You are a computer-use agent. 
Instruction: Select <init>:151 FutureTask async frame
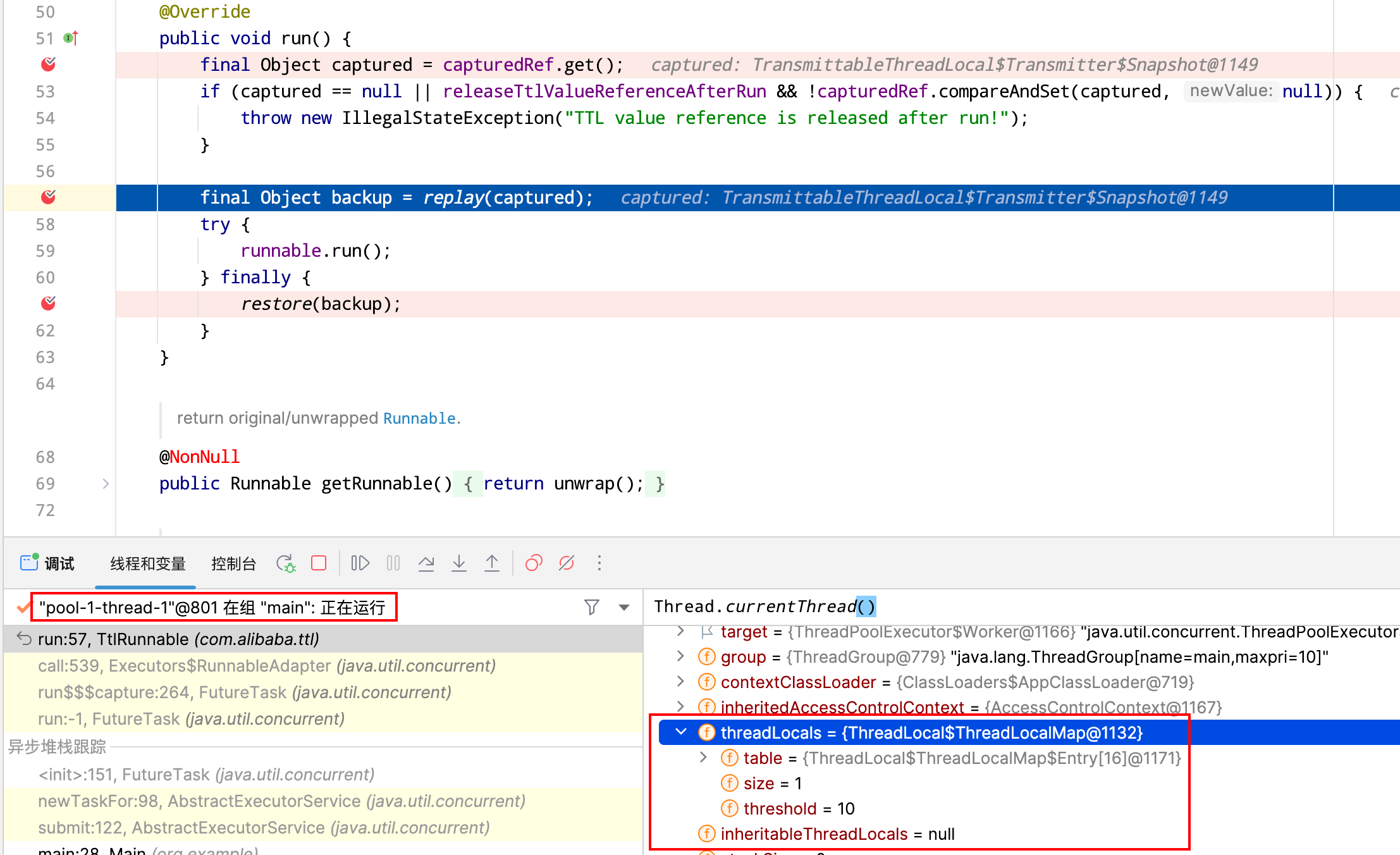coord(323,775)
